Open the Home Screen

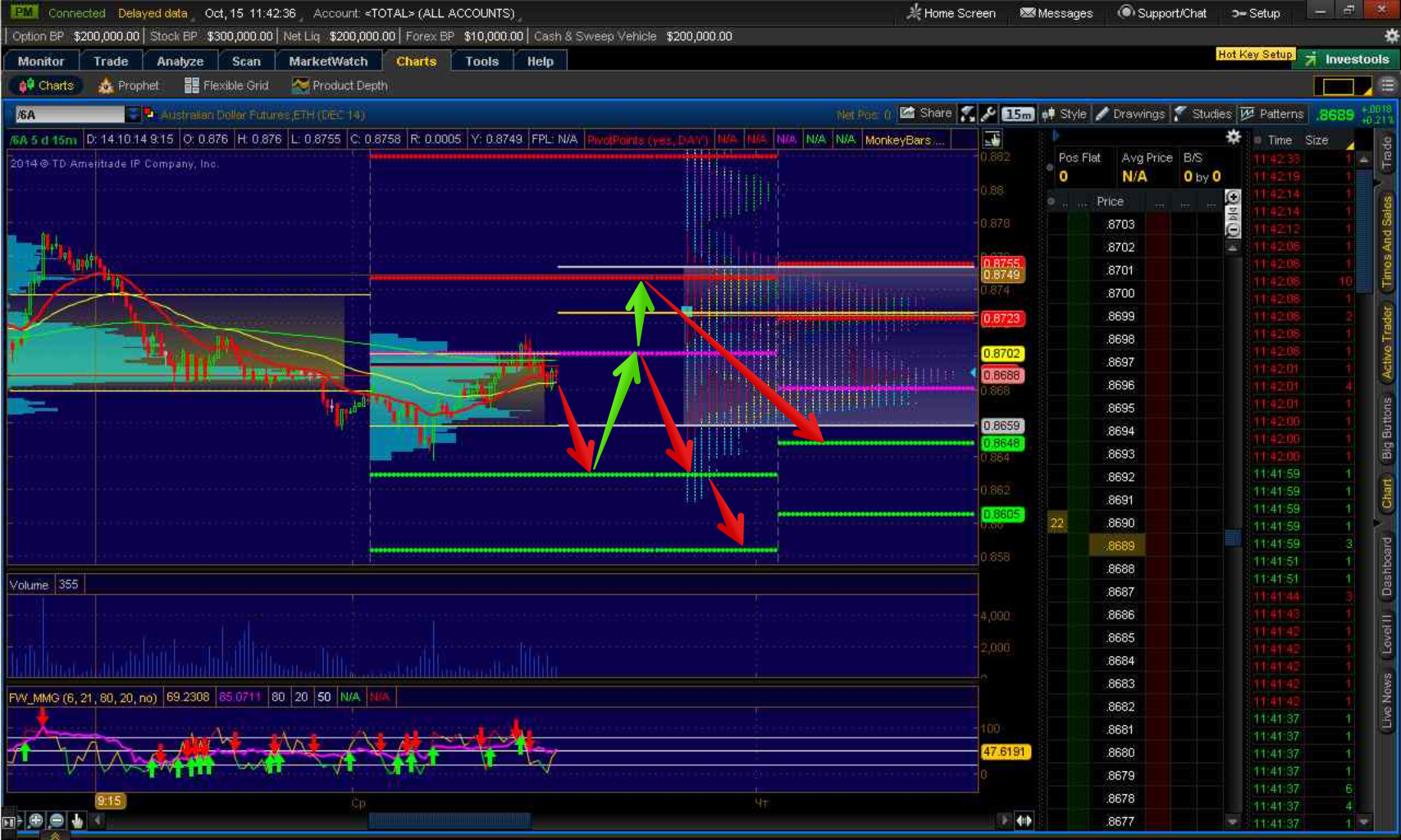pos(951,13)
